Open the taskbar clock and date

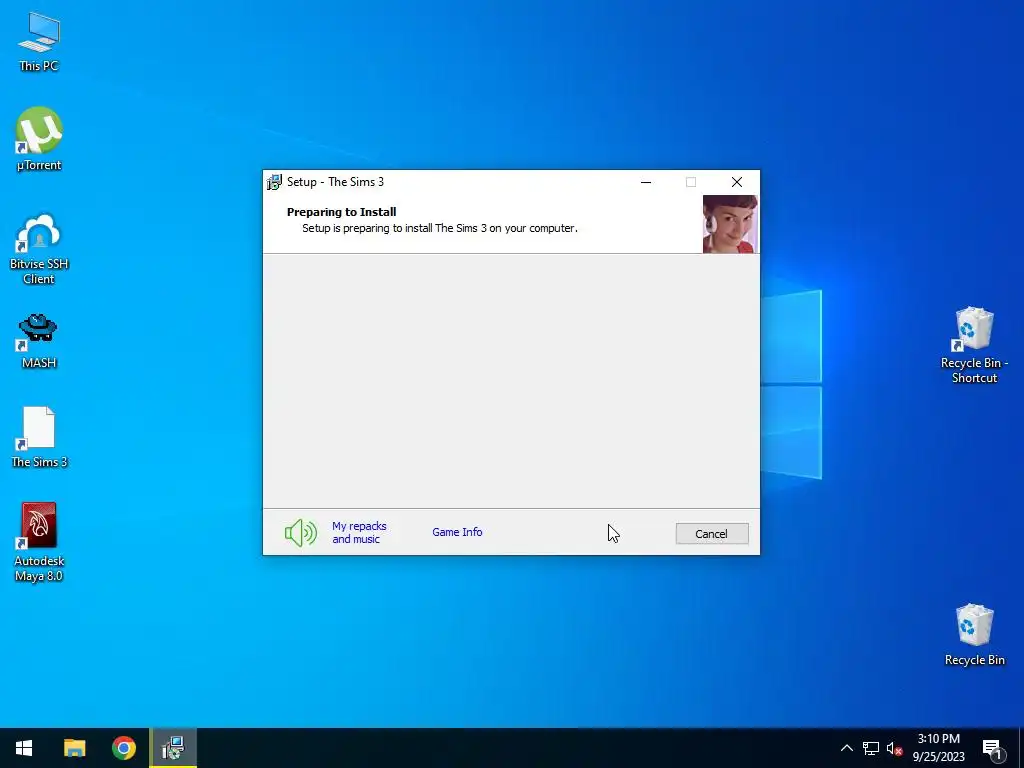[938, 748]
